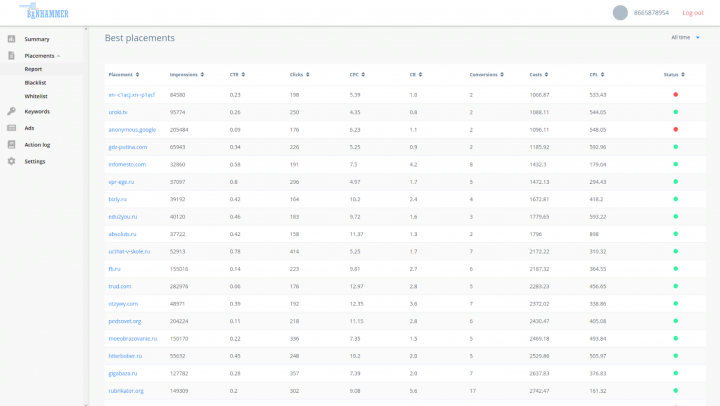
Task: Open gigabaza.ru placement link
Action: pyautogui.click(x=123, y=373)
